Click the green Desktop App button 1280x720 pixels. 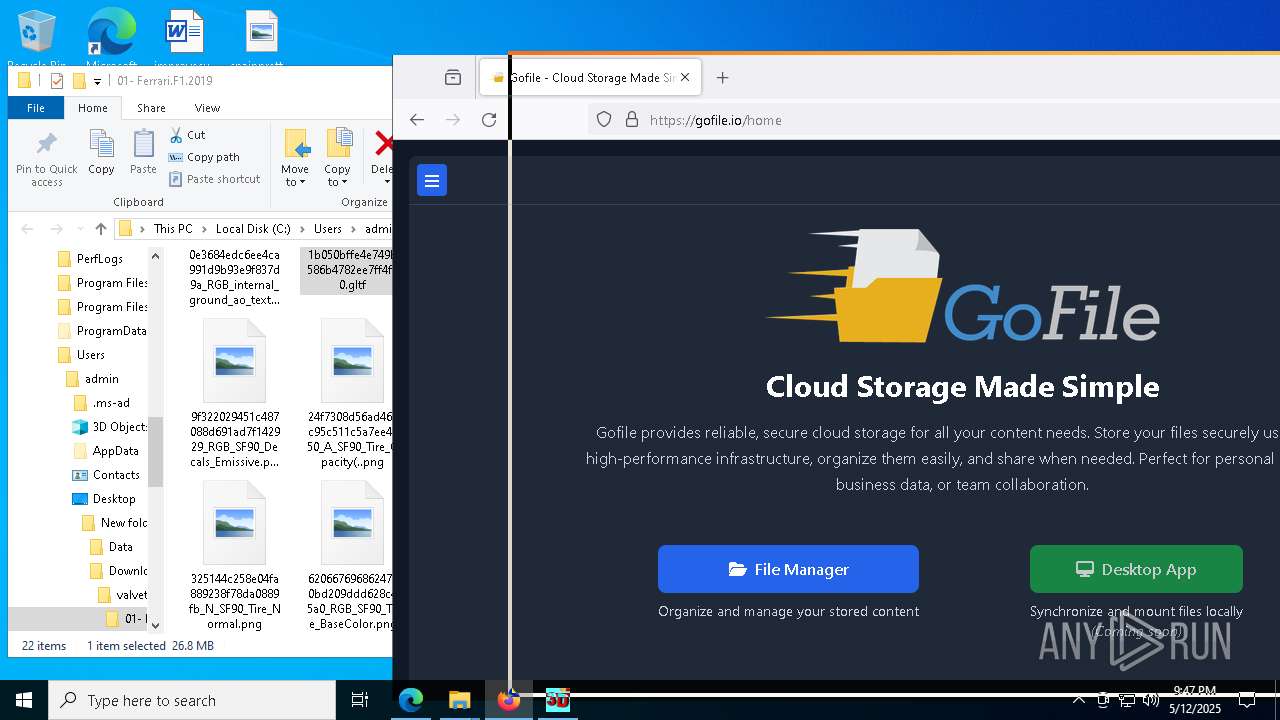click(x=1136, y=569)
